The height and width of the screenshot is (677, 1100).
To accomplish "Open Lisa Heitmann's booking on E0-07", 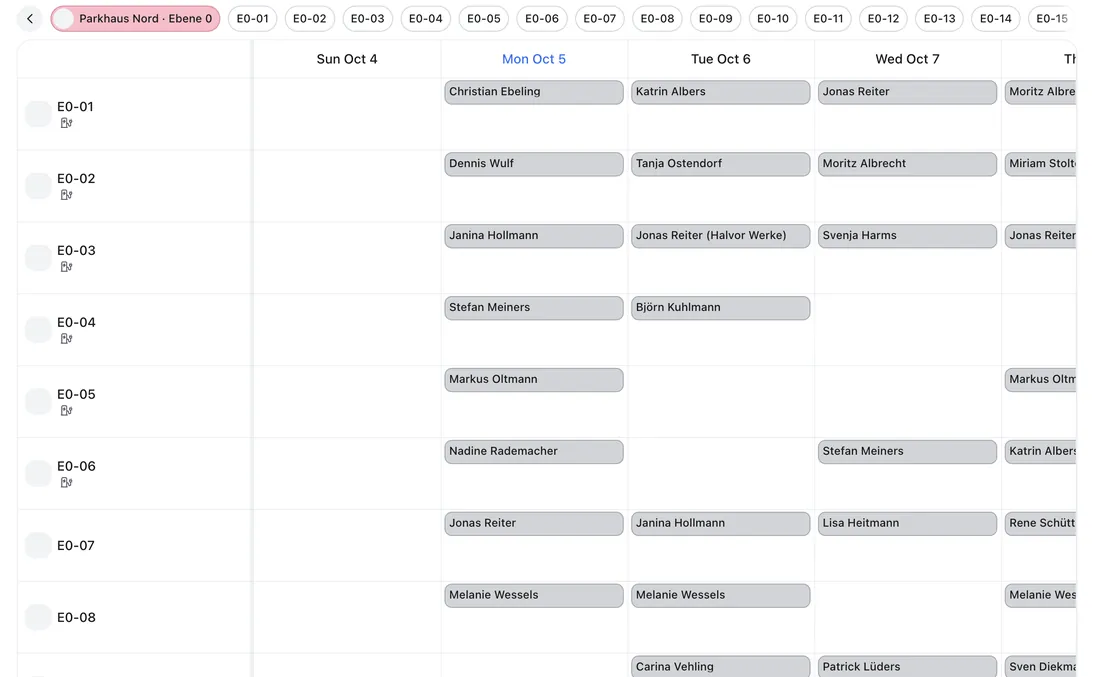I will (907, 523).
